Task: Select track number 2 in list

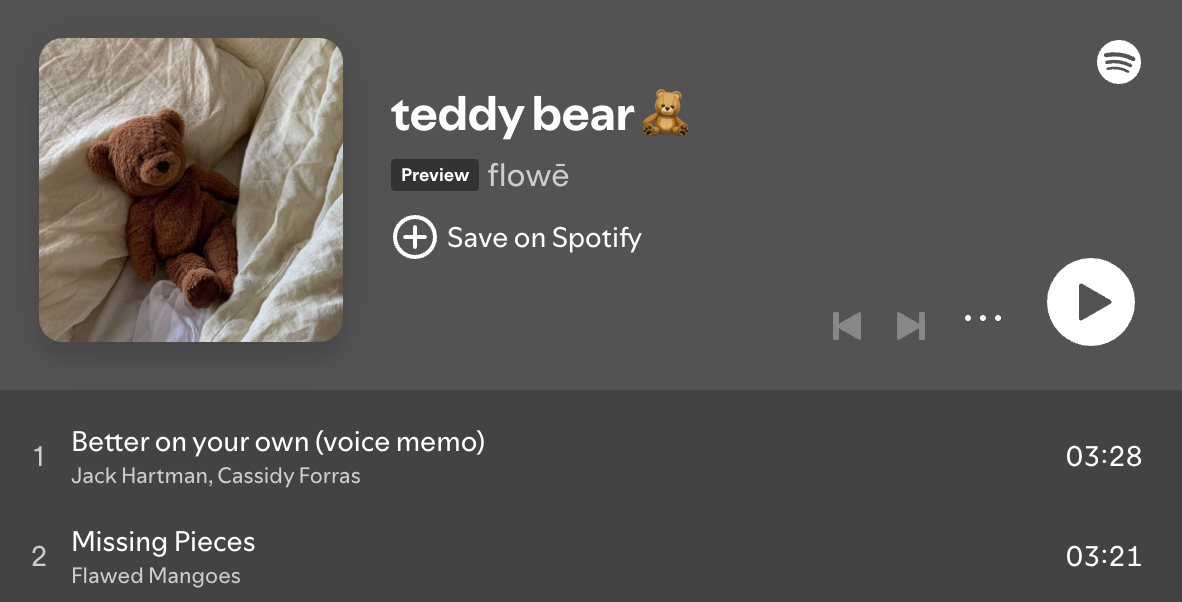Action: coord(39,557)
